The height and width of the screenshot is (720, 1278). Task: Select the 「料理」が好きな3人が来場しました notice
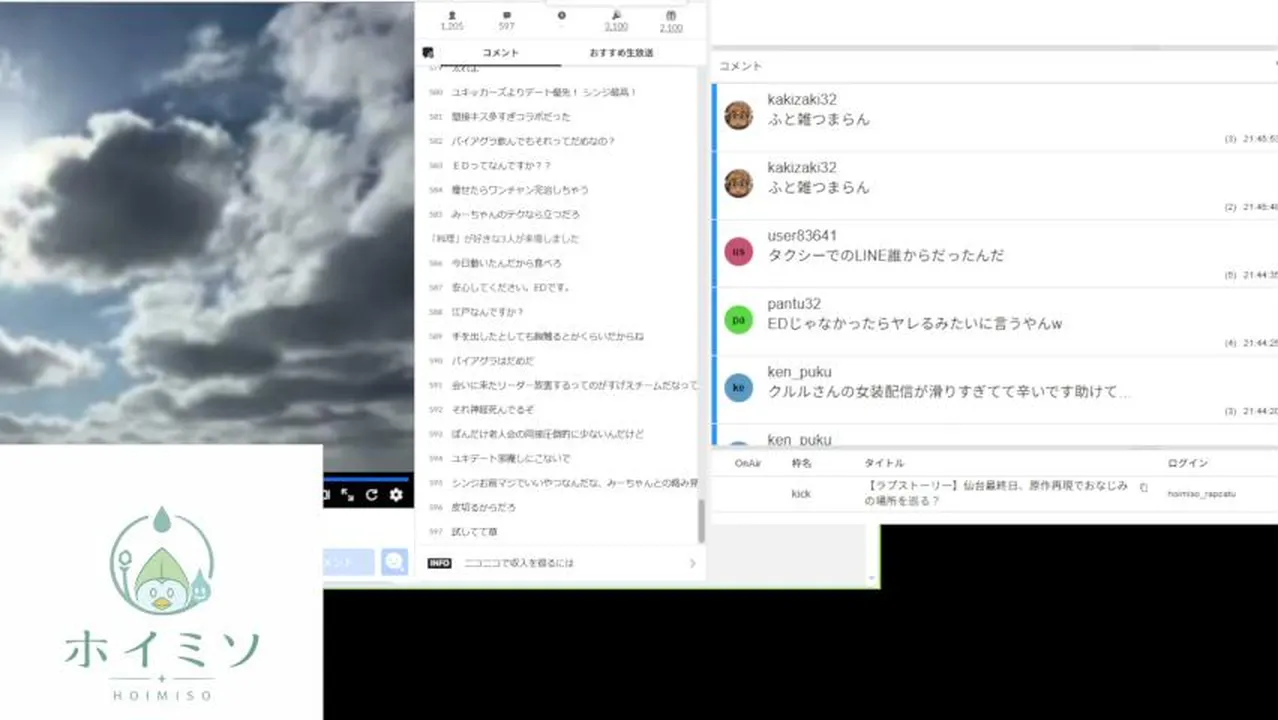coord(503,238)
